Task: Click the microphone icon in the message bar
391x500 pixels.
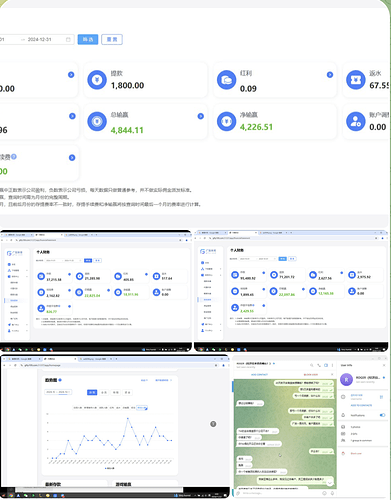Action: click(332, 493)
